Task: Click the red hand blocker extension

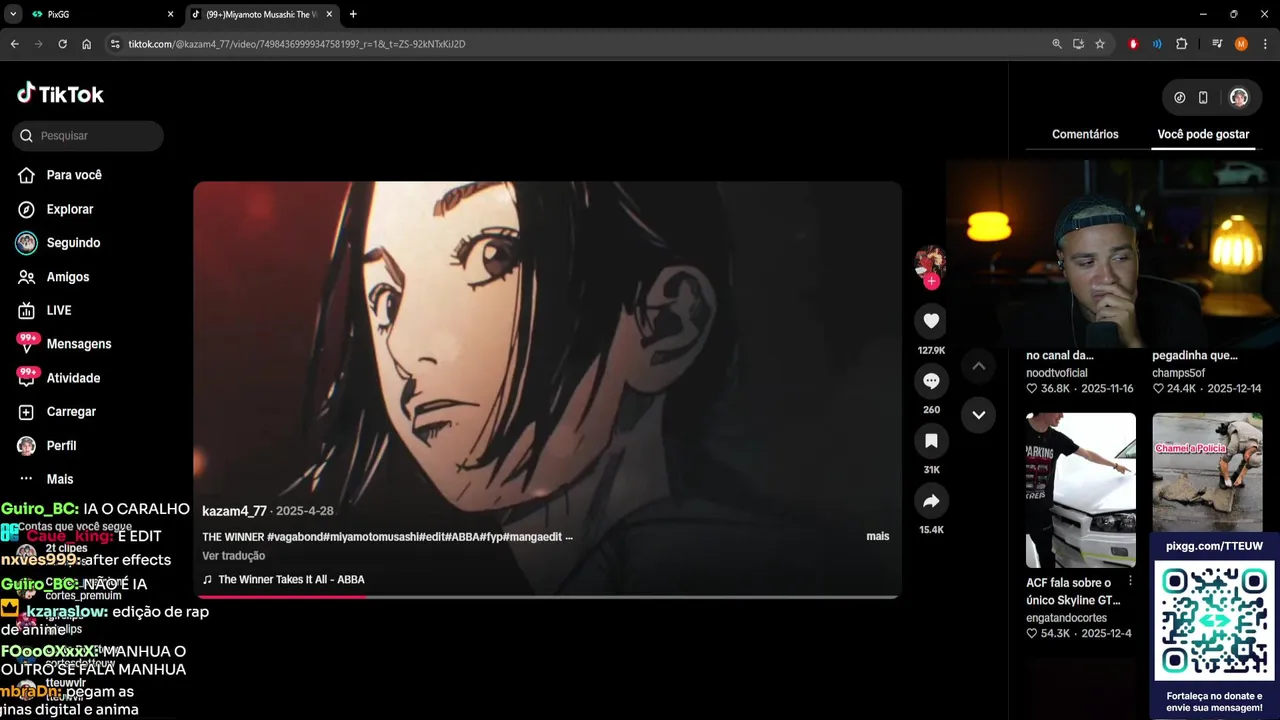Action: [x=1133, y=44]
